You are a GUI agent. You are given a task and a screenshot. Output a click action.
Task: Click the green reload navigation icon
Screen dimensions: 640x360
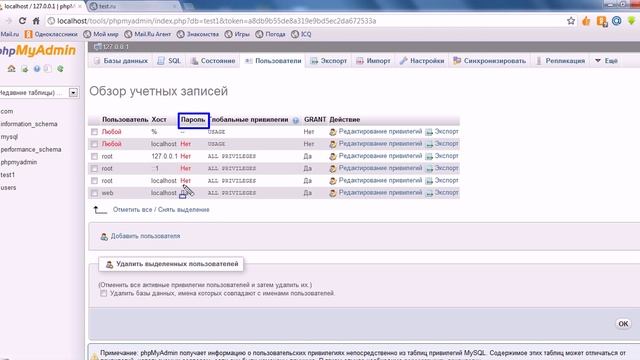point(60,69)
